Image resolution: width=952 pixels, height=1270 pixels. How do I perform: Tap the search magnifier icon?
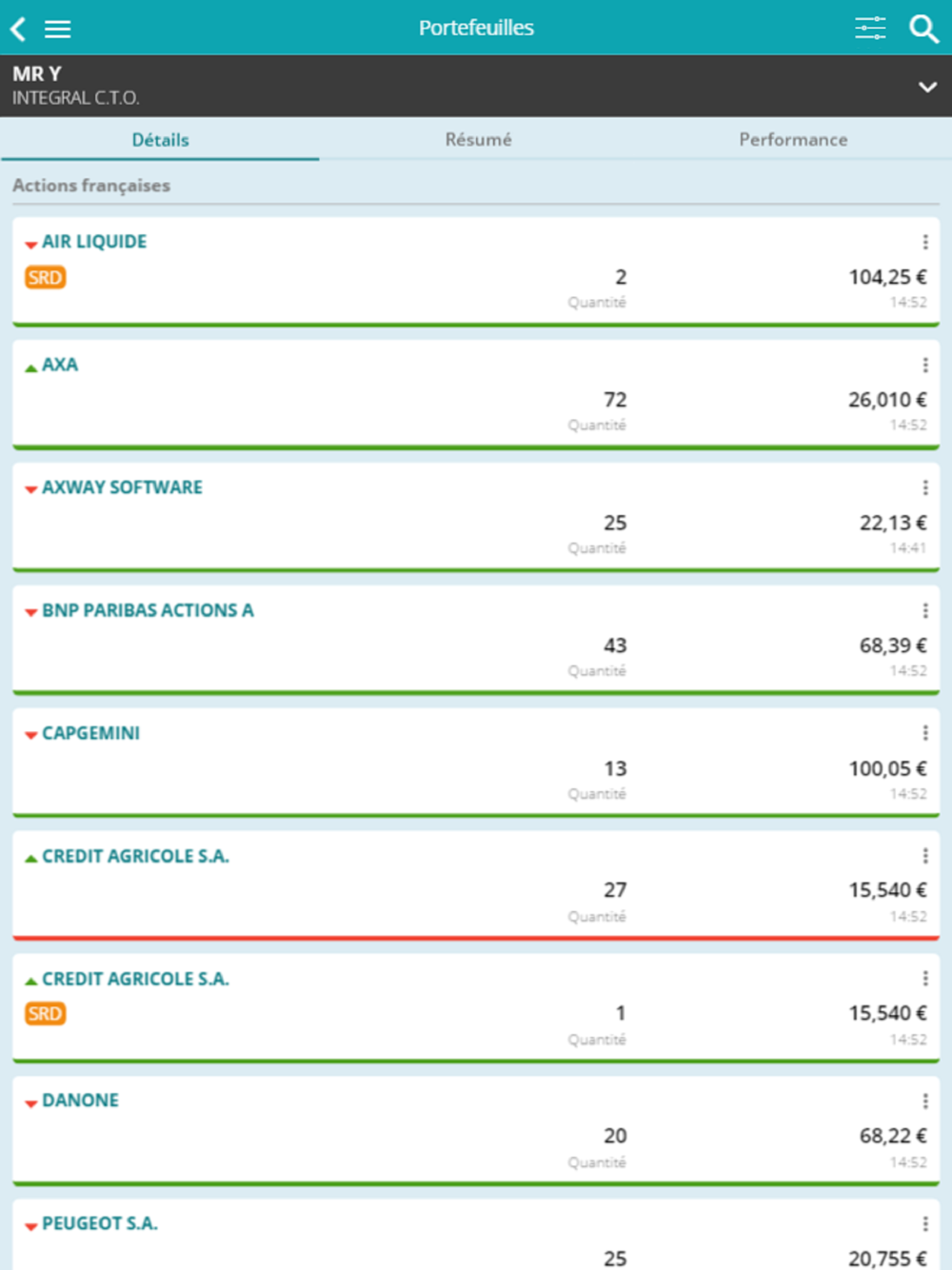(x=923, y=29)
